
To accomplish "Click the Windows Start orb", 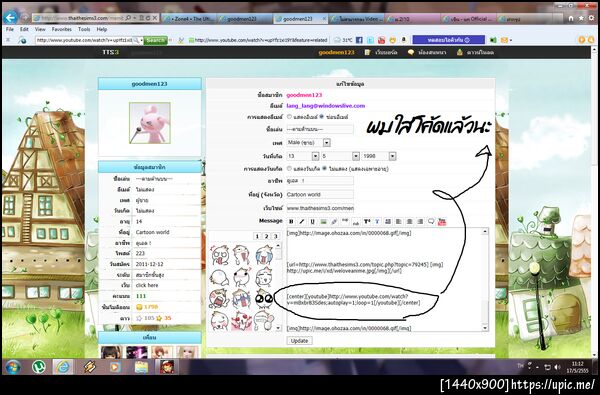I will (13, 366).
